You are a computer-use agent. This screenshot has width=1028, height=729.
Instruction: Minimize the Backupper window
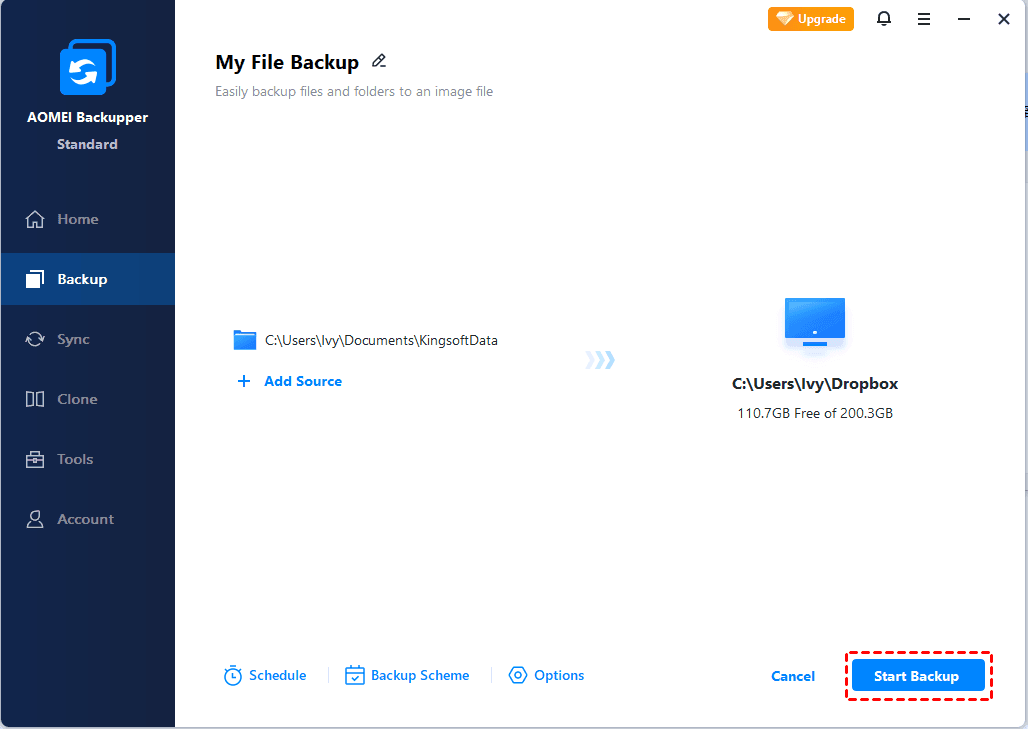click(964, 19)
